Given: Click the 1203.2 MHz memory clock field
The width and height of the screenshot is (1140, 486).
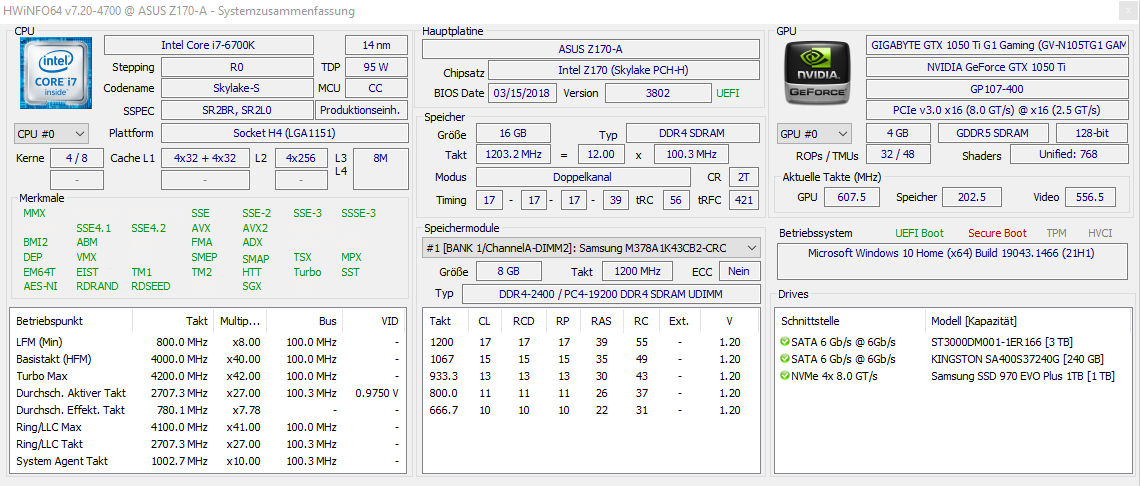Looking at the screenshot, I should point(513,155).
